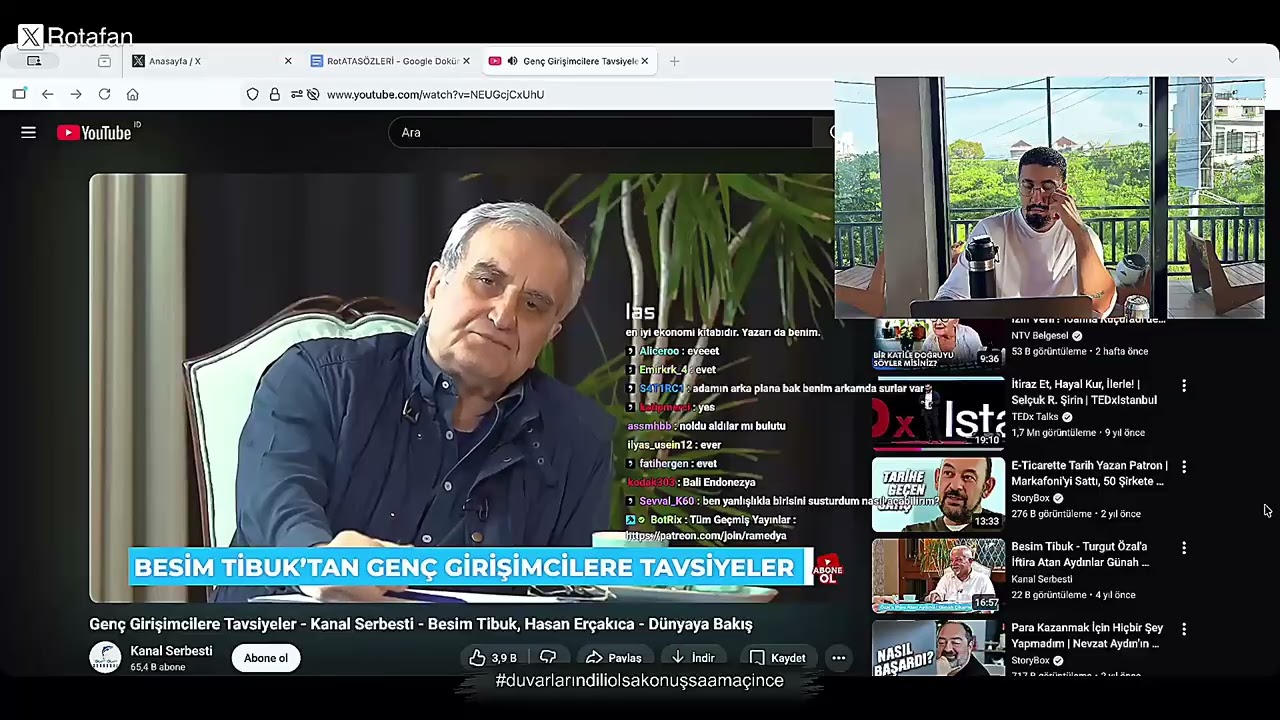Show site info via the padlock icon
Screen dimensions: 1280x720
pyautogui.click(x=274, y=94)
